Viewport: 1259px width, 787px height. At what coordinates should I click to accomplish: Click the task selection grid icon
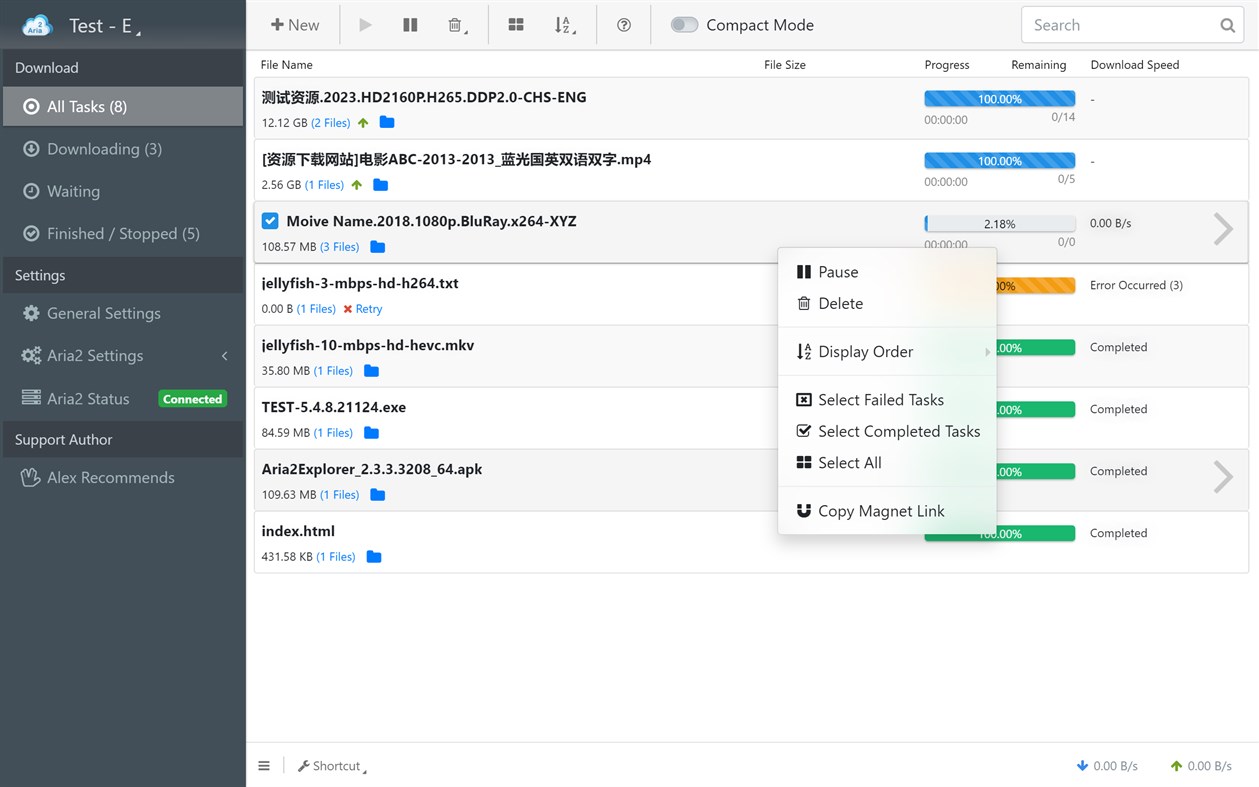[x=516, y=24]
